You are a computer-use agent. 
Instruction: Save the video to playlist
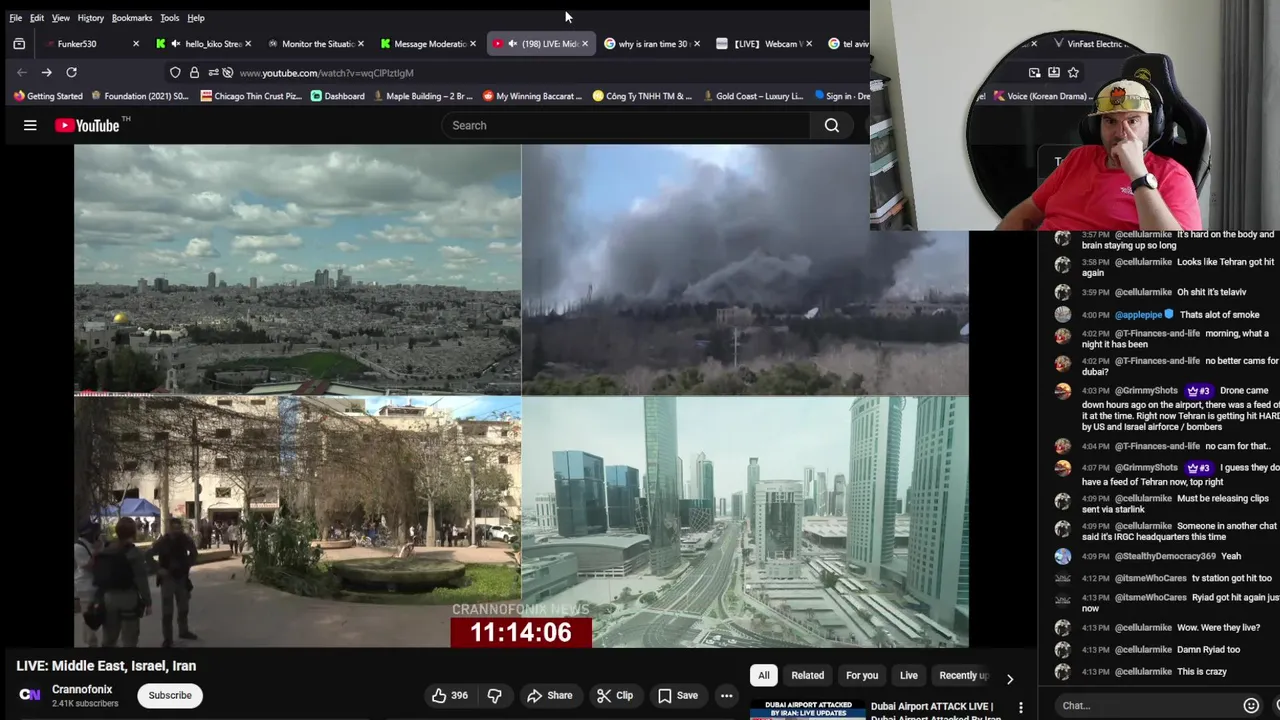(x=678, y=695)
